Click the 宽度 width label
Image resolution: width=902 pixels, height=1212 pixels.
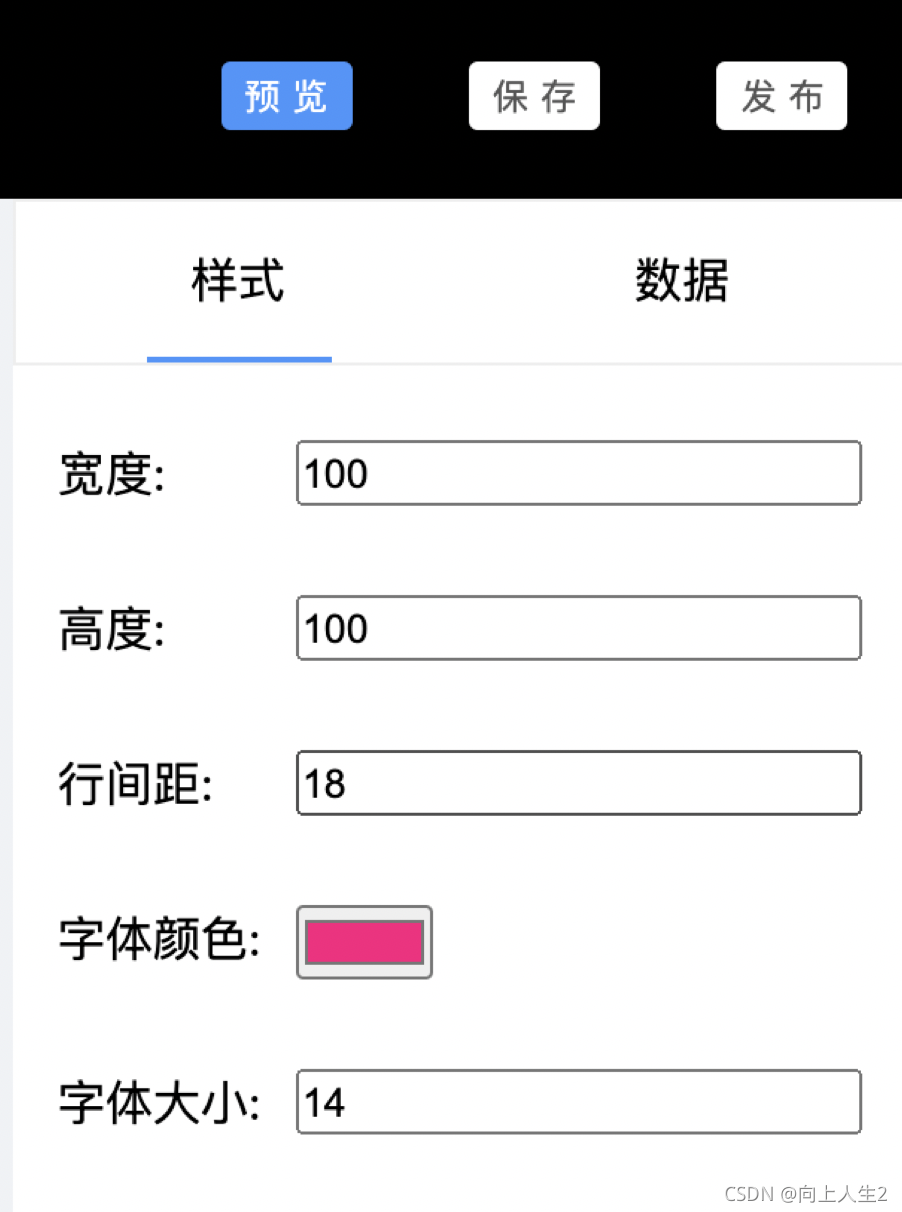tap(112, 477)
